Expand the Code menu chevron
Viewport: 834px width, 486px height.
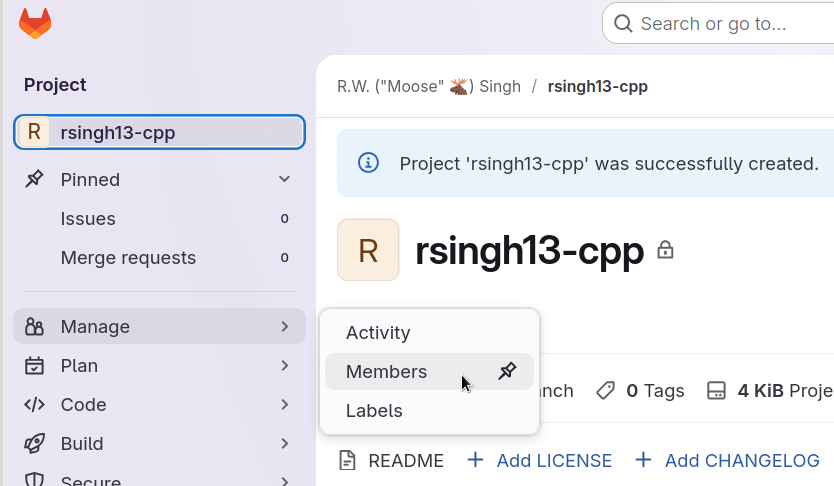pyautogui.click(x=285, y=405)
